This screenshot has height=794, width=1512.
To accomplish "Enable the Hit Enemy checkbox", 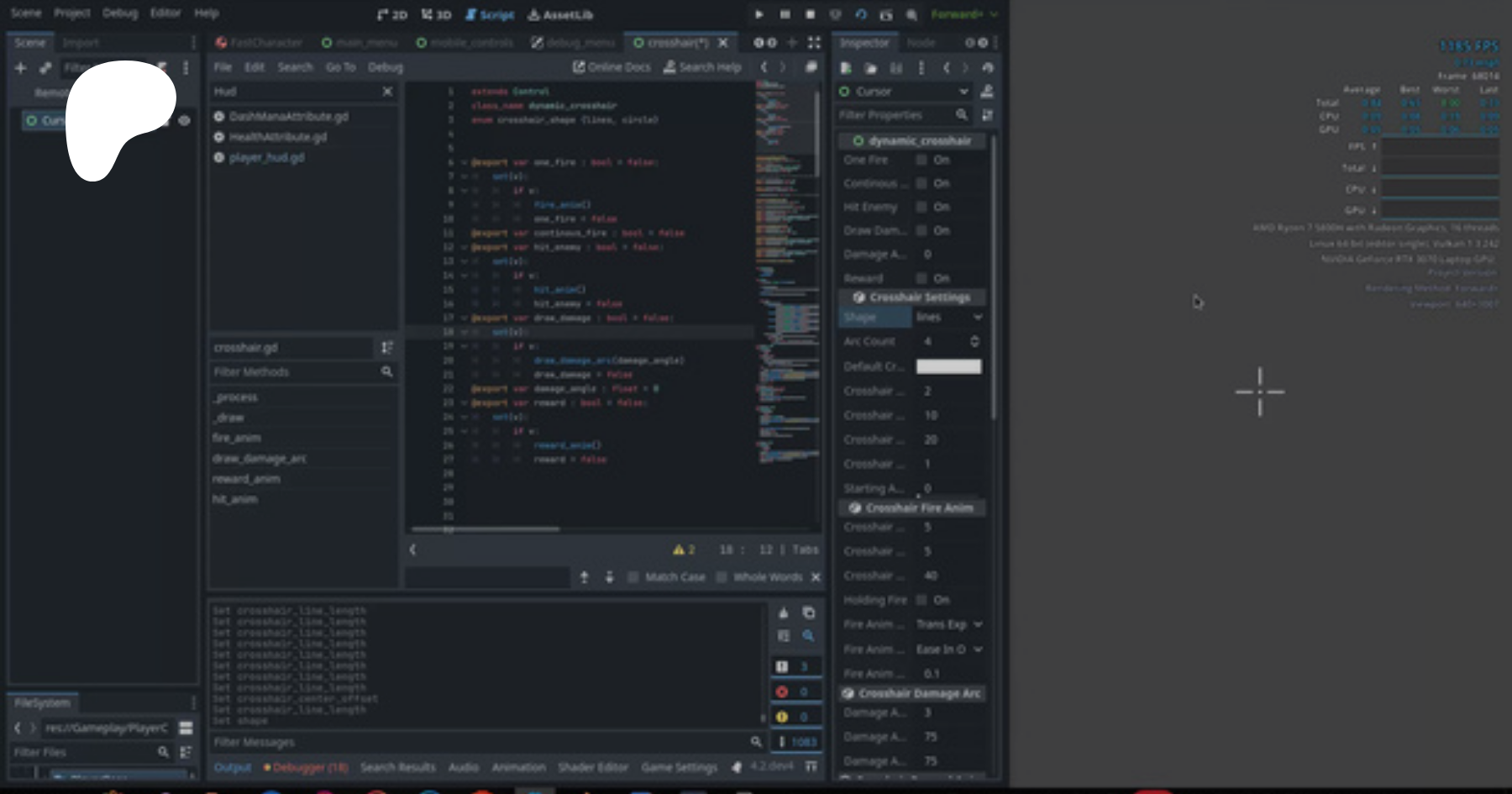I will 921,207.
